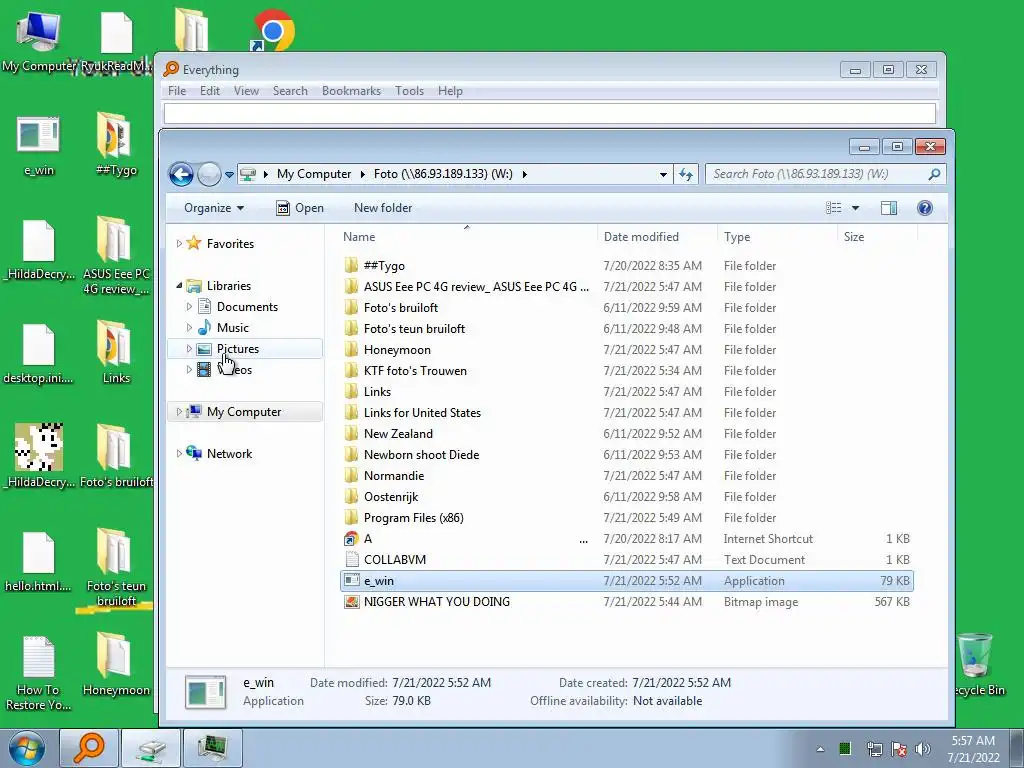Open the View menu in Everything
The width and height of the screenshot is (1024, 768).
[x=246, y=91]
